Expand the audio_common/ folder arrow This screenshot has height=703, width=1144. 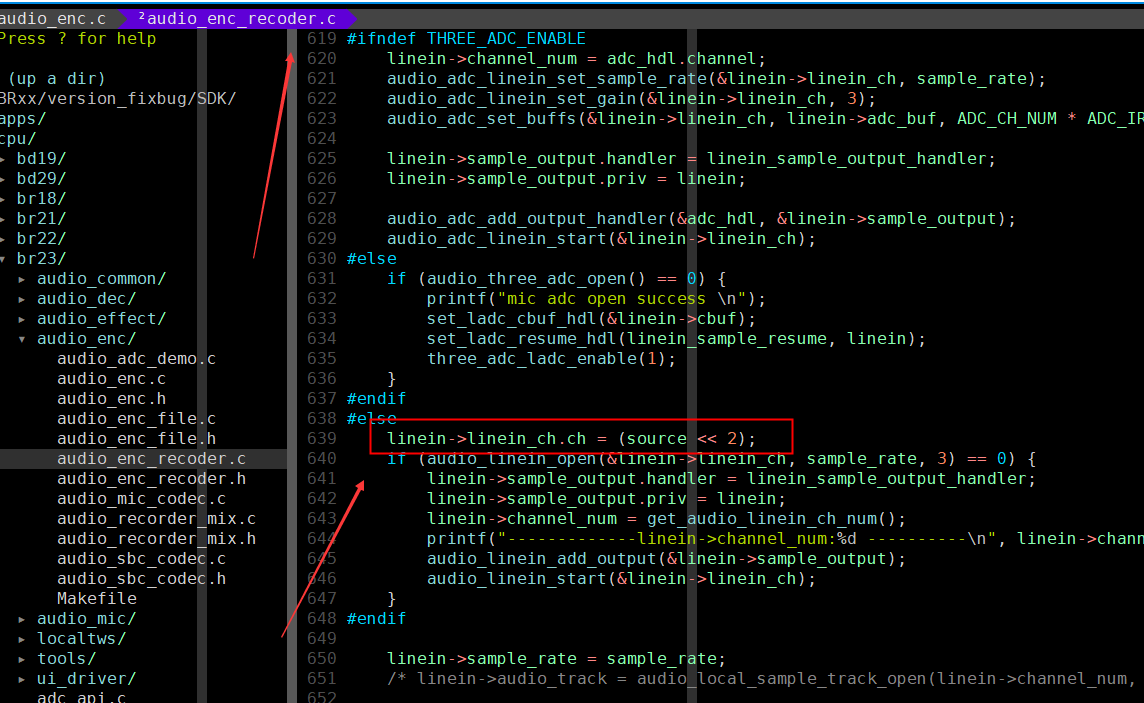(22, 279)
